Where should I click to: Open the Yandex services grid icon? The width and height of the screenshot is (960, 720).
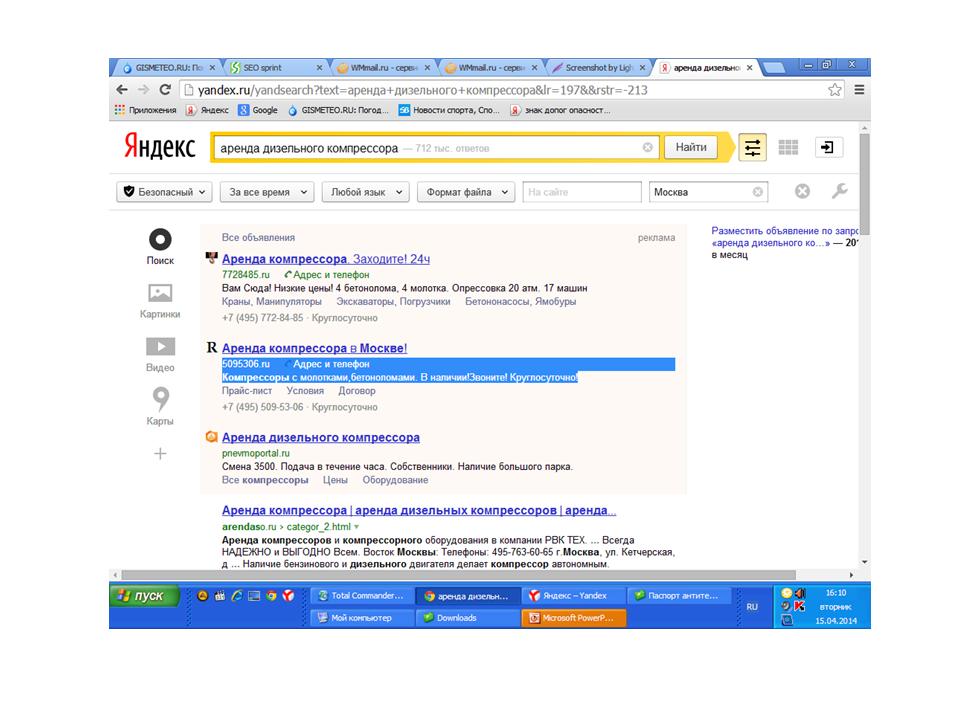(788, 148)
